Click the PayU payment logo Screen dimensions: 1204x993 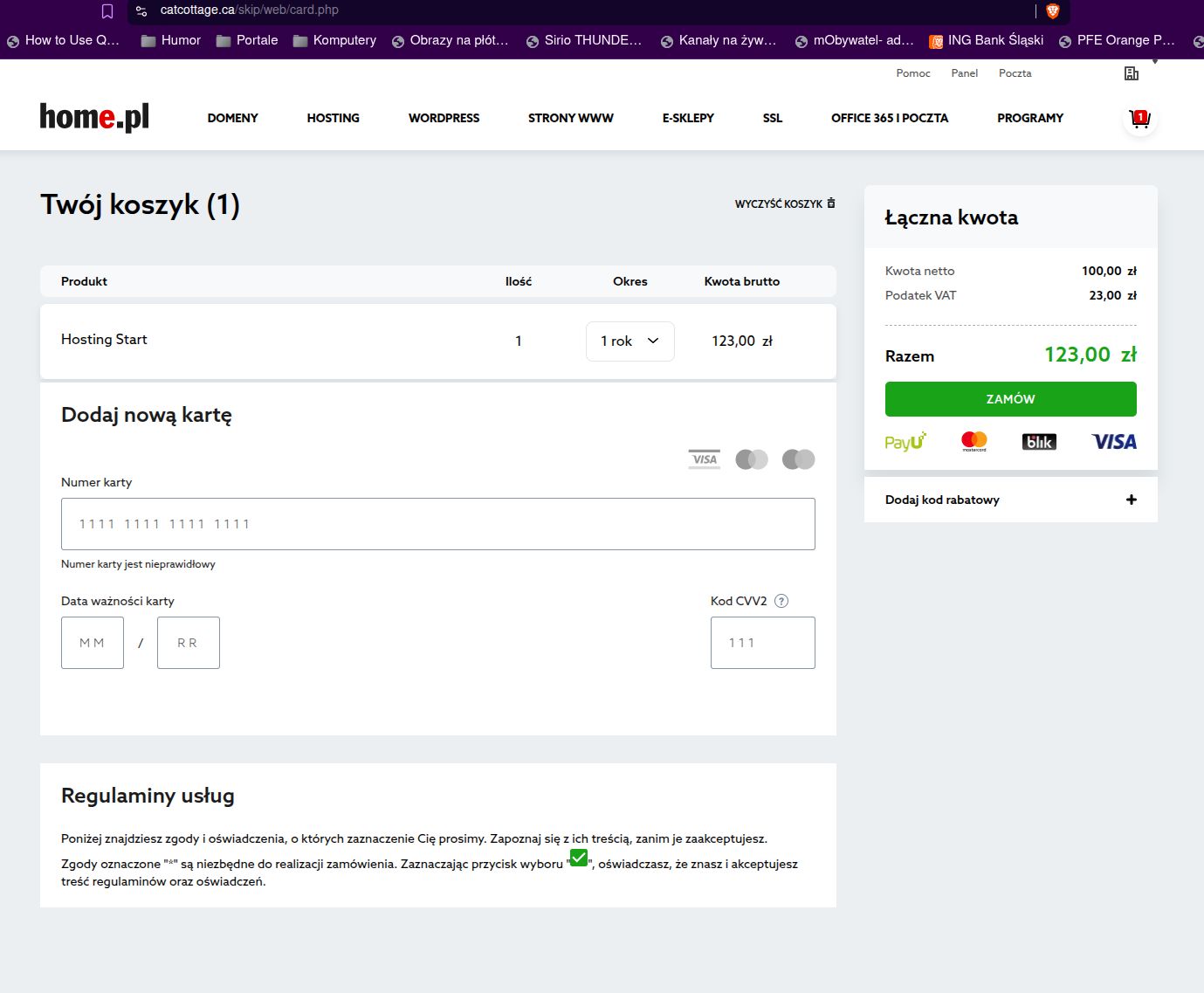click(905, 442)
